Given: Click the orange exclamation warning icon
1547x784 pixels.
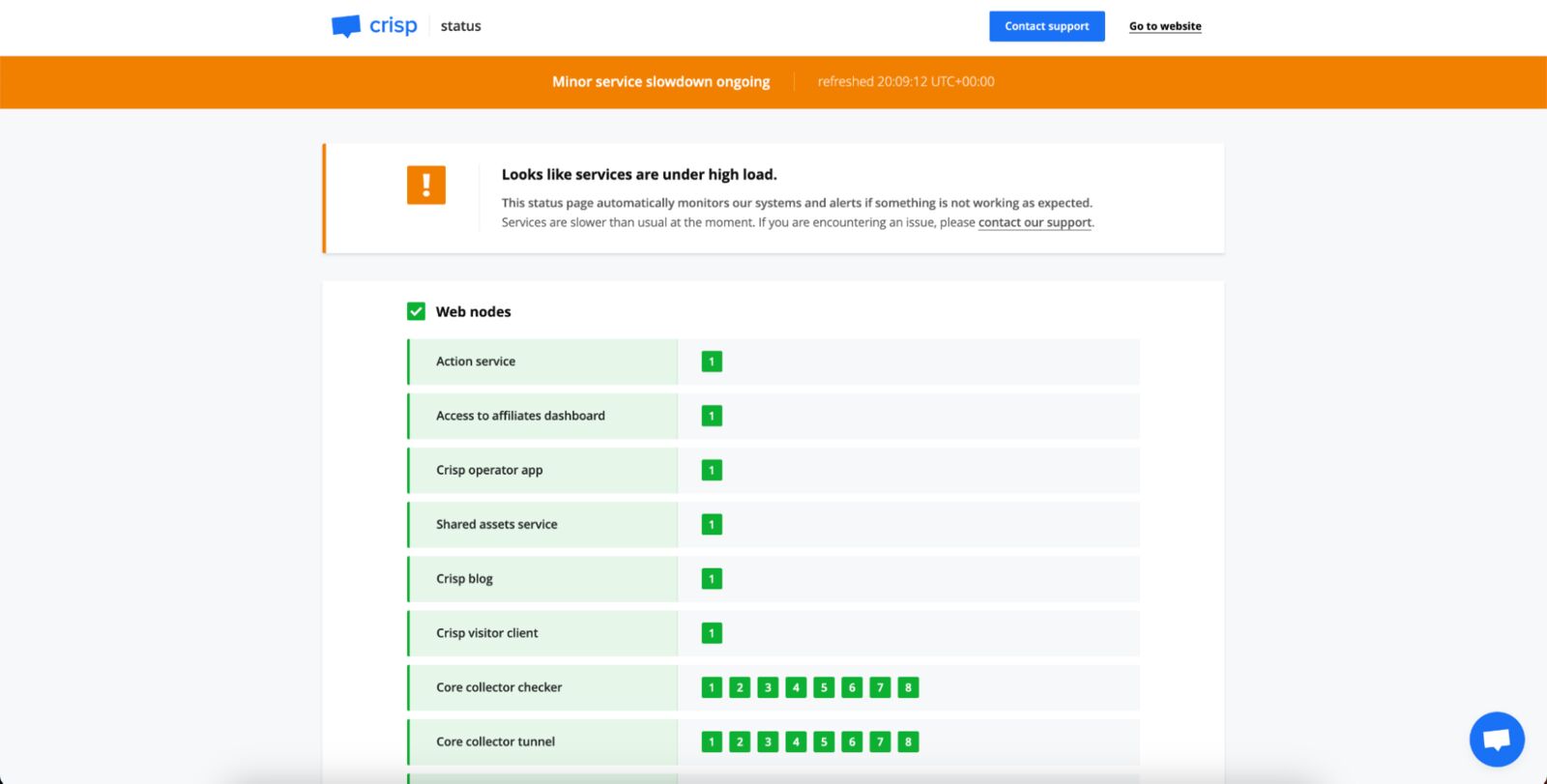Looking at the screenshot, I should click(426, 185).
